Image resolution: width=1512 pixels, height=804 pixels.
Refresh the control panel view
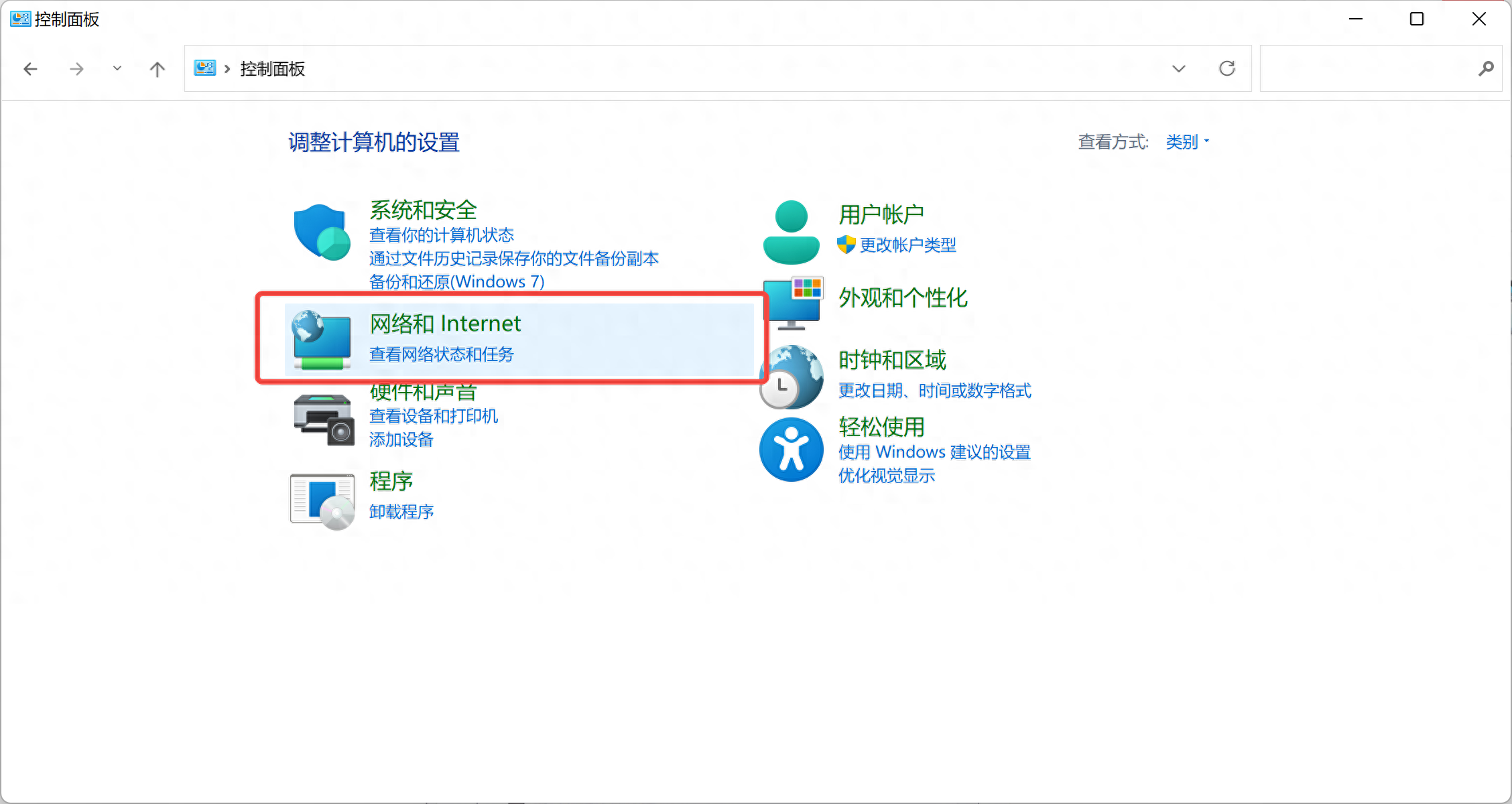point(1226,68)
